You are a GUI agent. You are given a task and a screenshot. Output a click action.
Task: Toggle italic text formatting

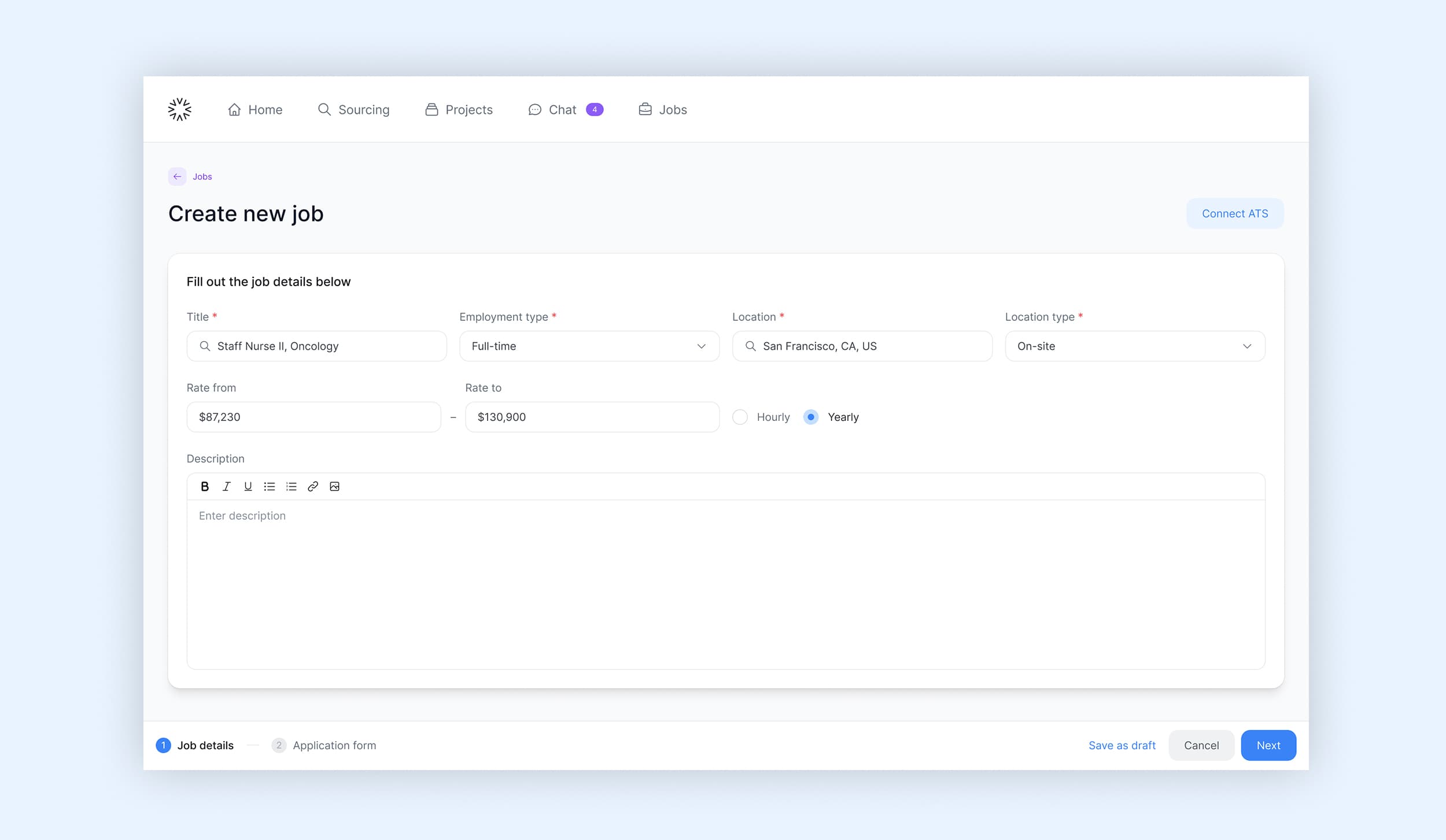(226, 486)
